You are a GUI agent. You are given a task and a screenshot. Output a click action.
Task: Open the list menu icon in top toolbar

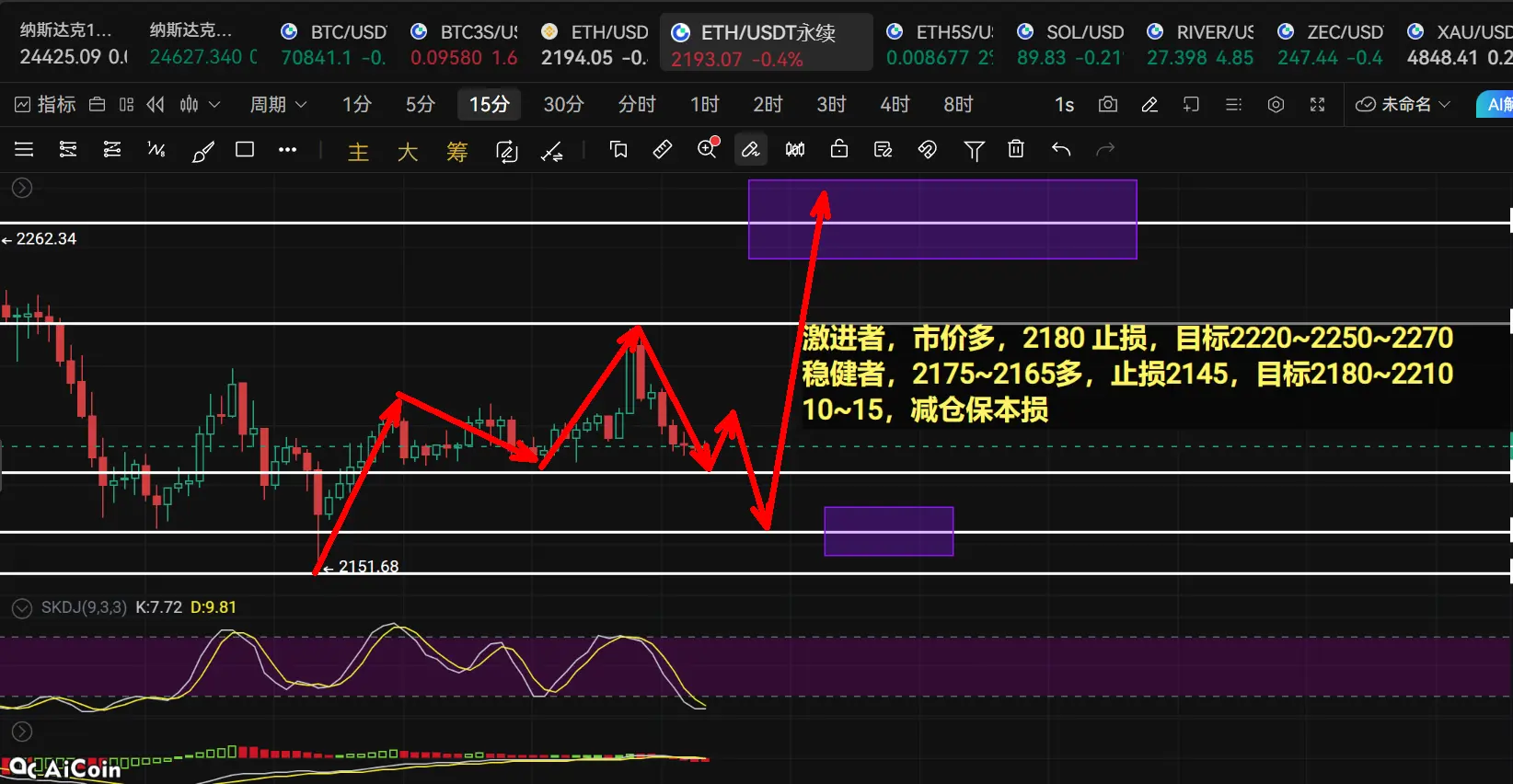[x=1233, y=105]
